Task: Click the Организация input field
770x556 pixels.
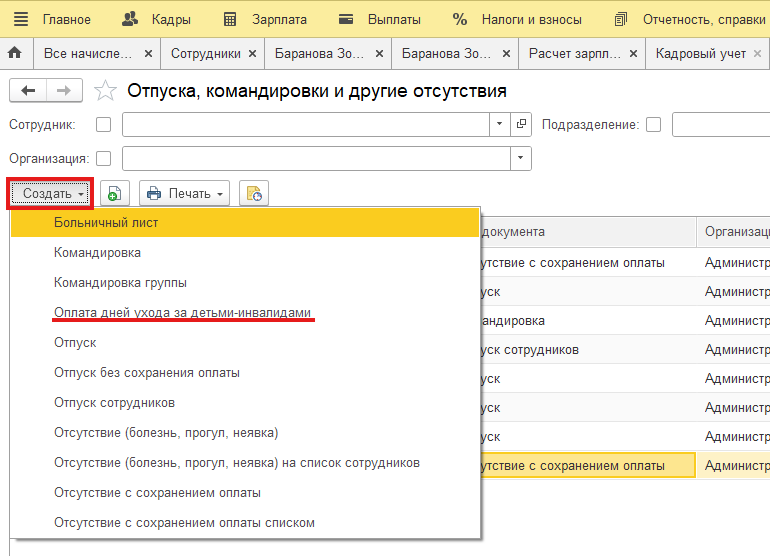Action: pos(316,159)
